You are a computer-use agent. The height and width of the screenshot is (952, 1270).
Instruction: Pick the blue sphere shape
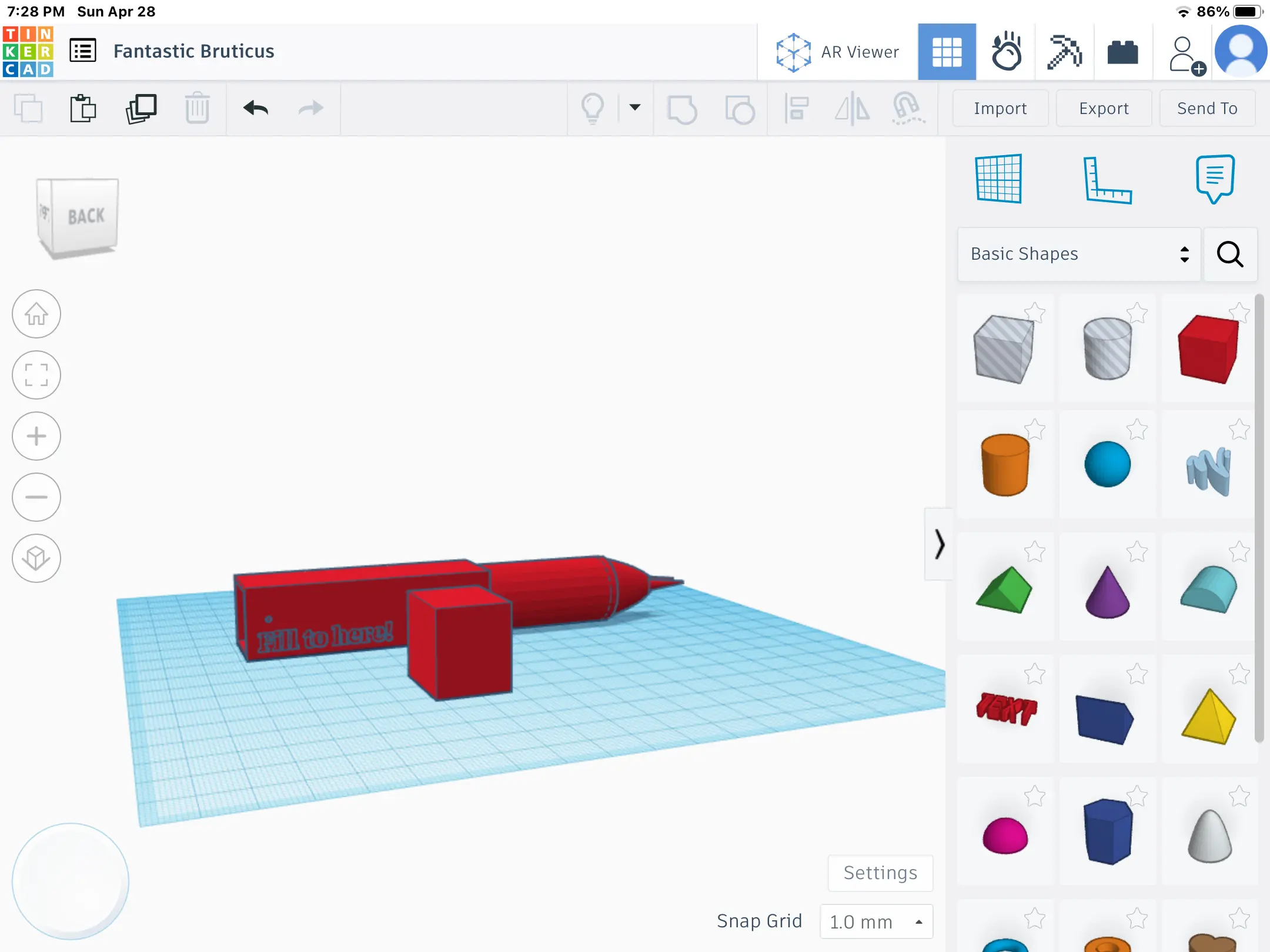tap(1107, 464)
